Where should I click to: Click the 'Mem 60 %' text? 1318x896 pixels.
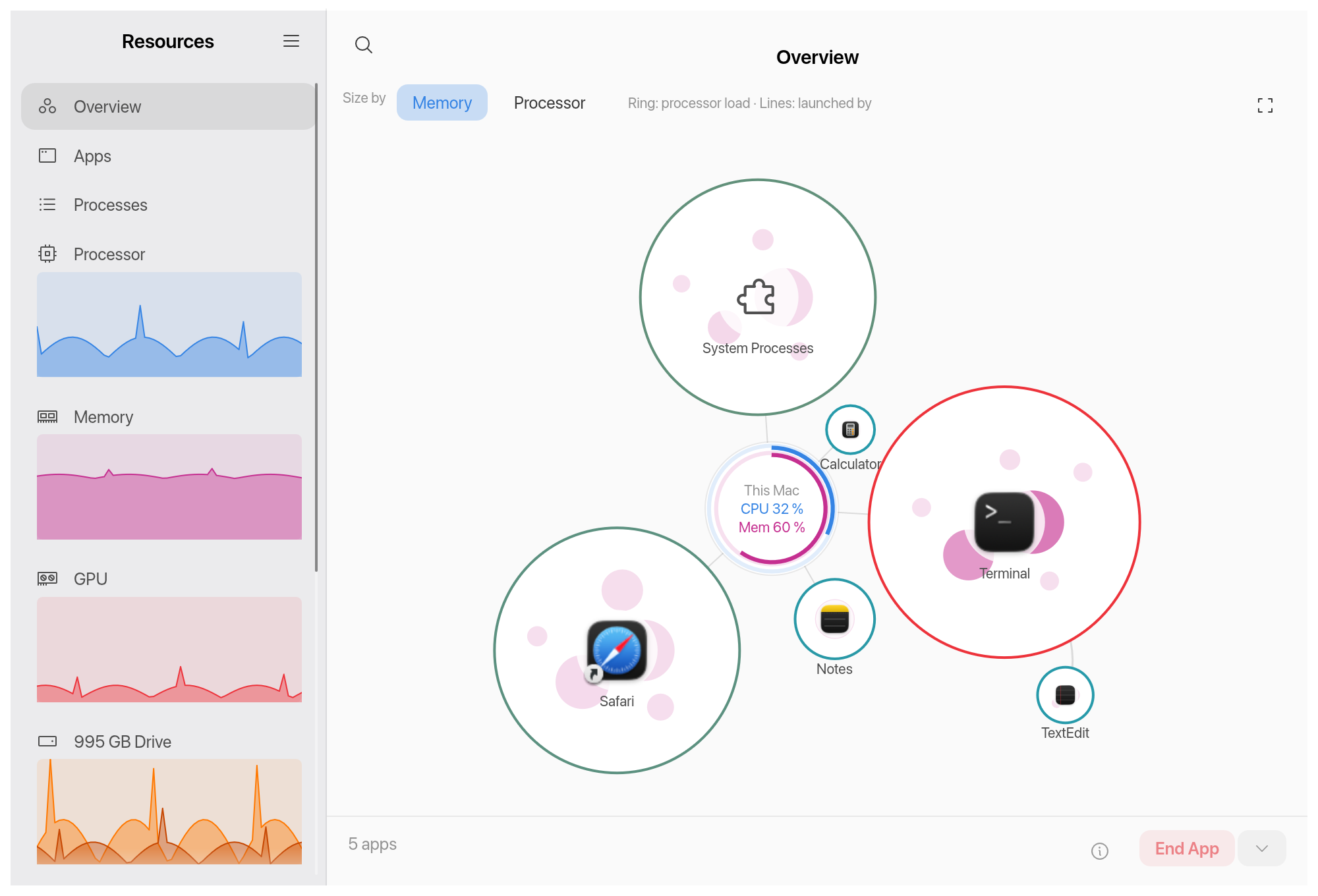tap(772, 527)
